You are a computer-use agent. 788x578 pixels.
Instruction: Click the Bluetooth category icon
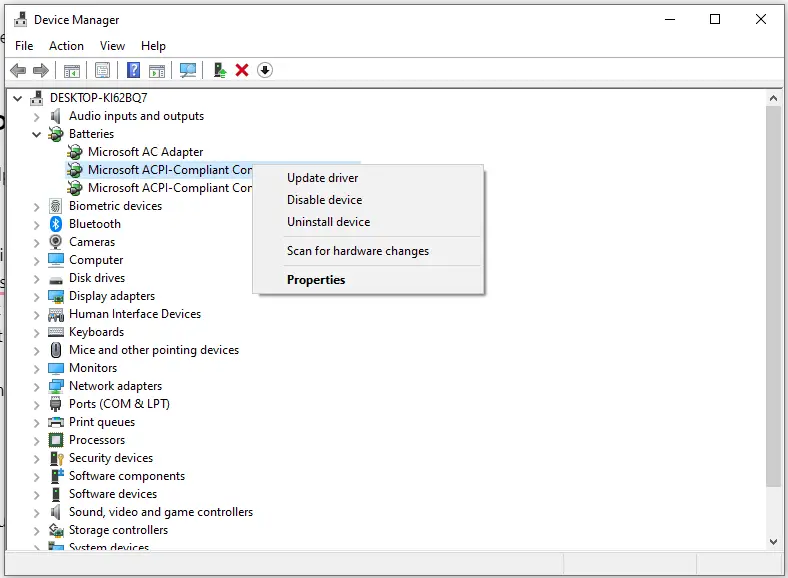tap(56, 224)
